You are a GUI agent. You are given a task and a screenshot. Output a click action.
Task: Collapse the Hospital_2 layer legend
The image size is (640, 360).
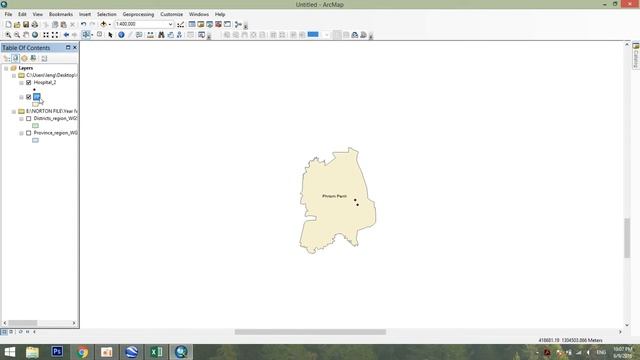coord(21,83)
